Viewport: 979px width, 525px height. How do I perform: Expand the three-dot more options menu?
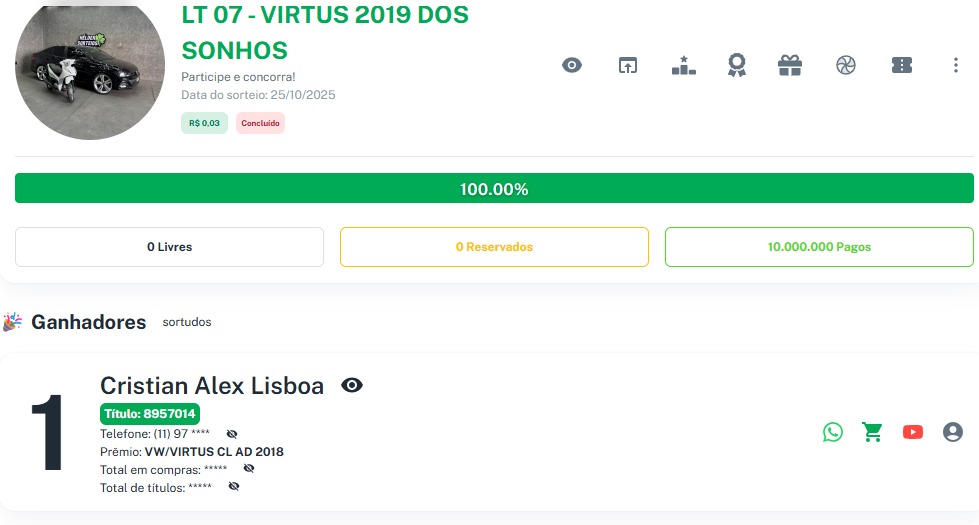click(955, 66)
